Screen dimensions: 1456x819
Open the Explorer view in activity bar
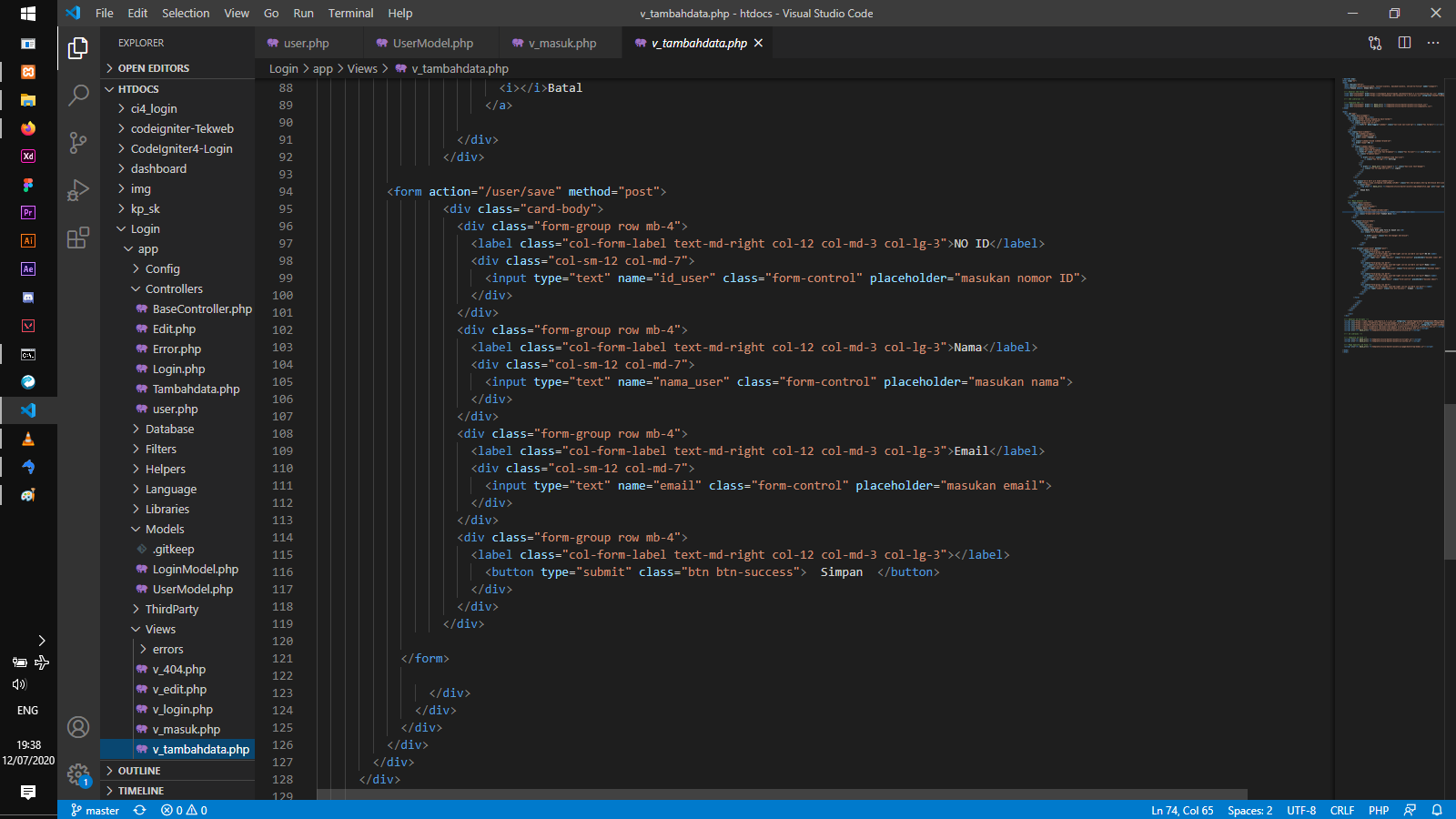coord(78,47)
